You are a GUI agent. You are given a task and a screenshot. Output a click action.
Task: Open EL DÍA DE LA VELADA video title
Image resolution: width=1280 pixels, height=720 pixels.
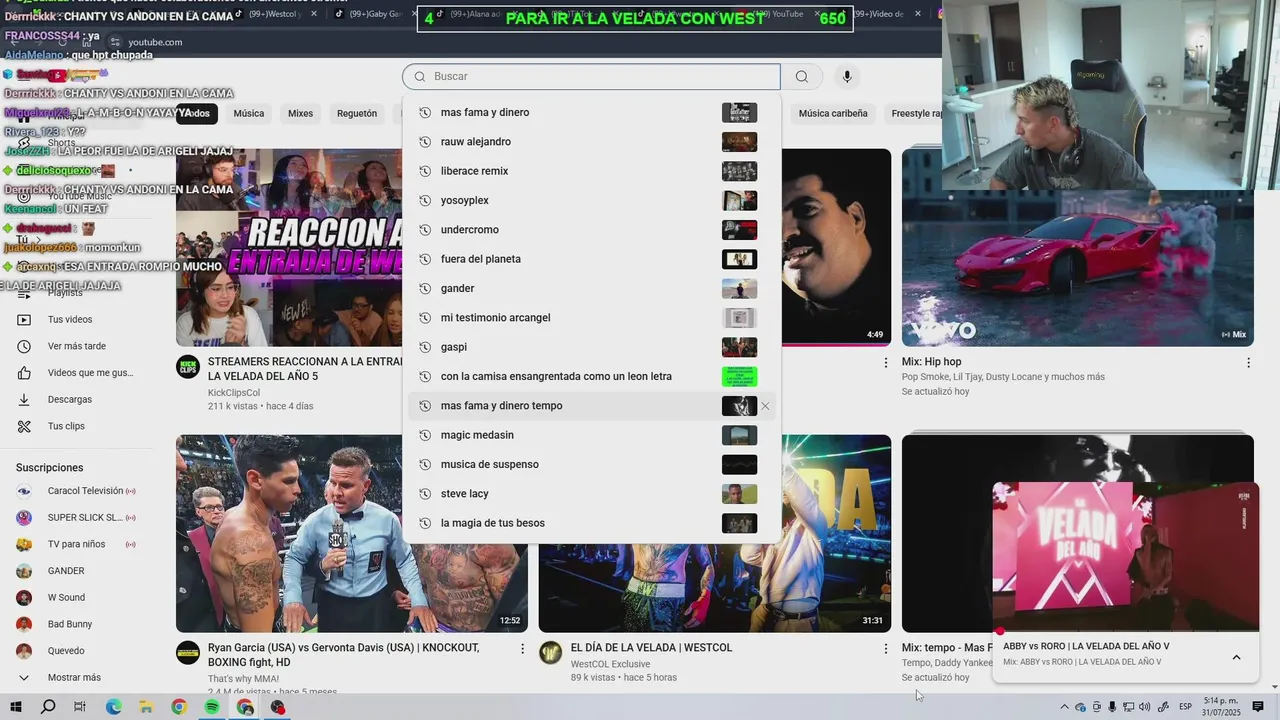click(x=651, y=648)
